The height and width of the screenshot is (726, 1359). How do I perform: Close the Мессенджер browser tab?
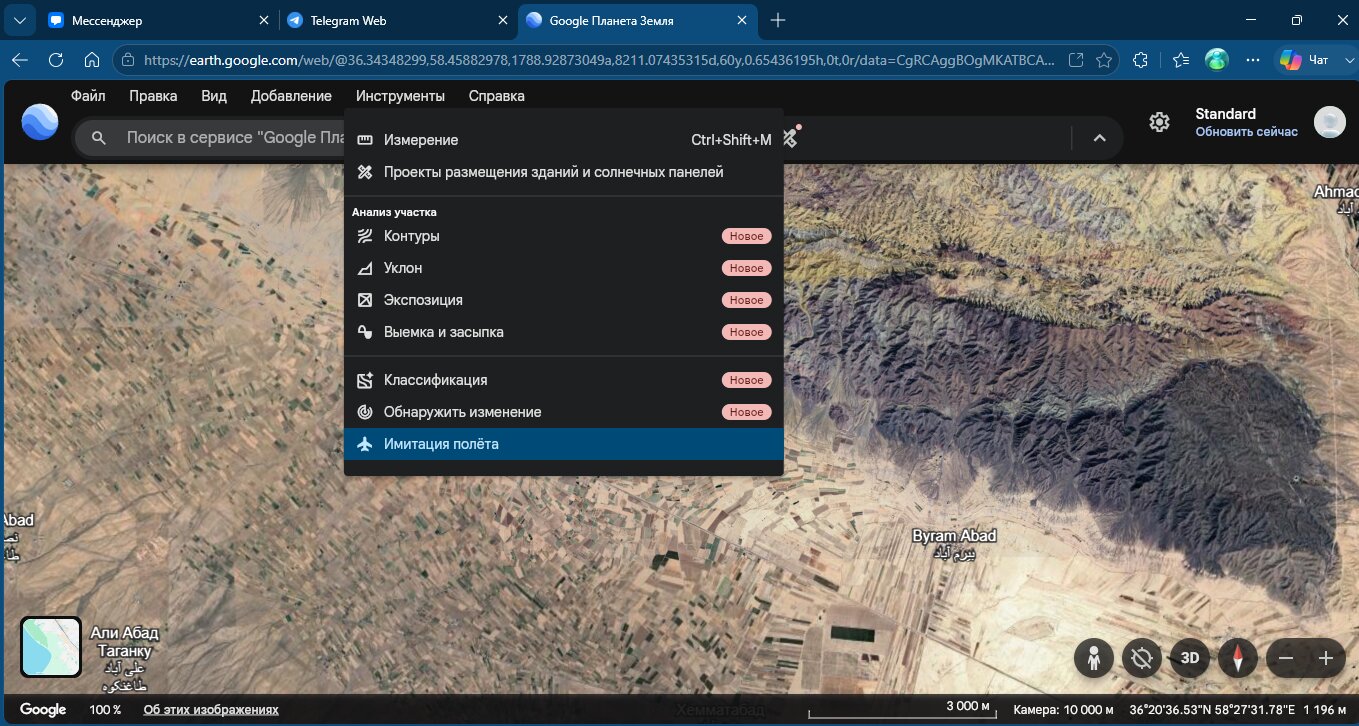[x=264, y=20]
